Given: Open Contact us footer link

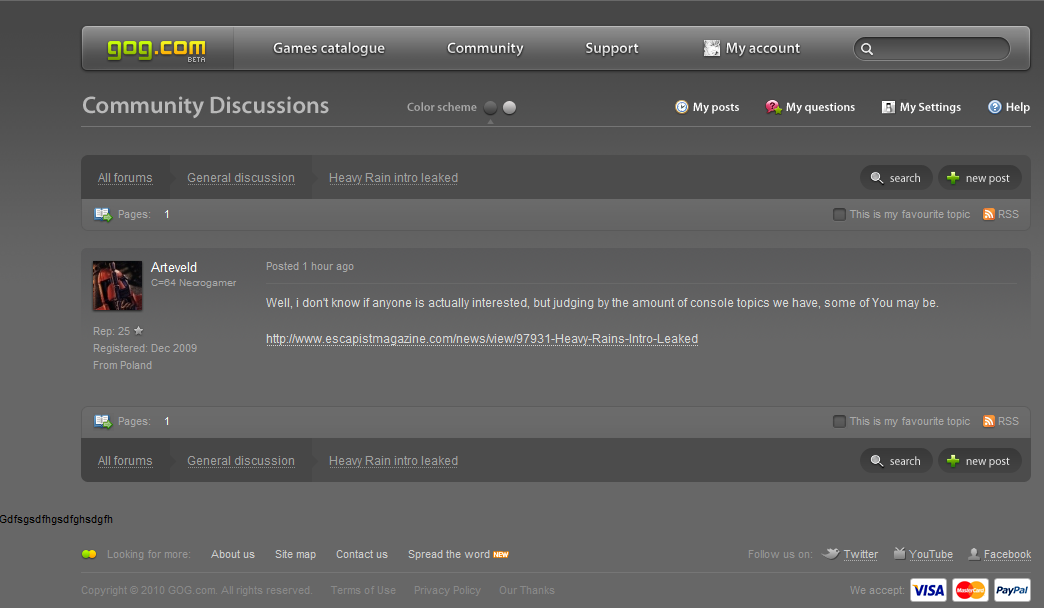Looking at the screenshot, I should click(x=362, y=554).
